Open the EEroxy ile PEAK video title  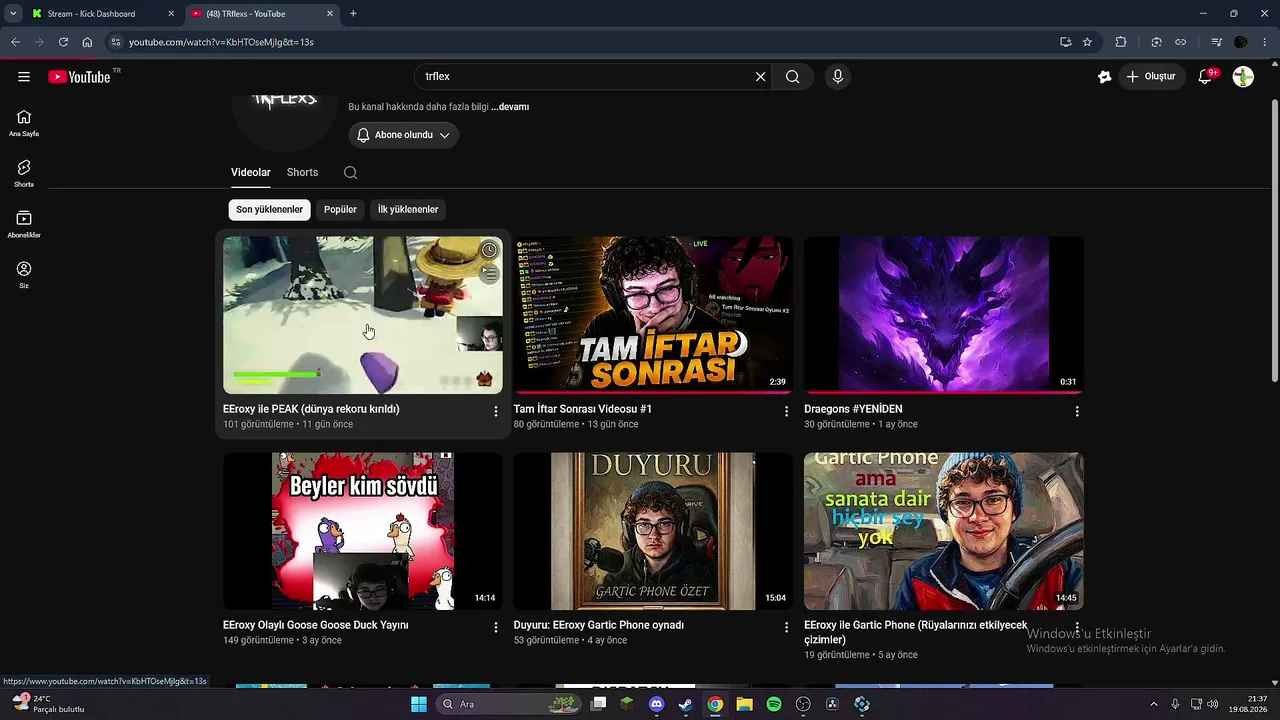point(311,409)
